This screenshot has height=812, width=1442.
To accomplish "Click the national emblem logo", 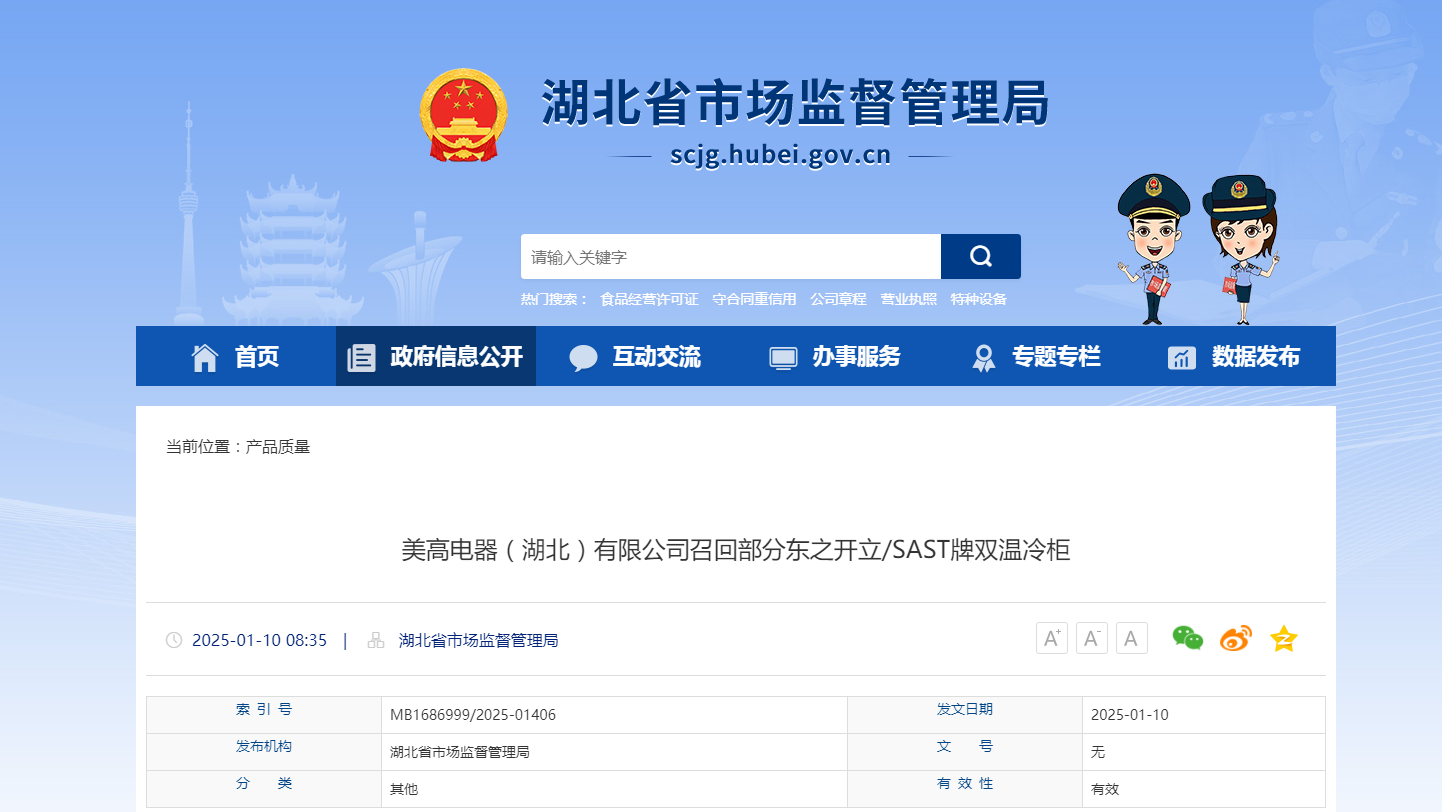I will [463, 115].
